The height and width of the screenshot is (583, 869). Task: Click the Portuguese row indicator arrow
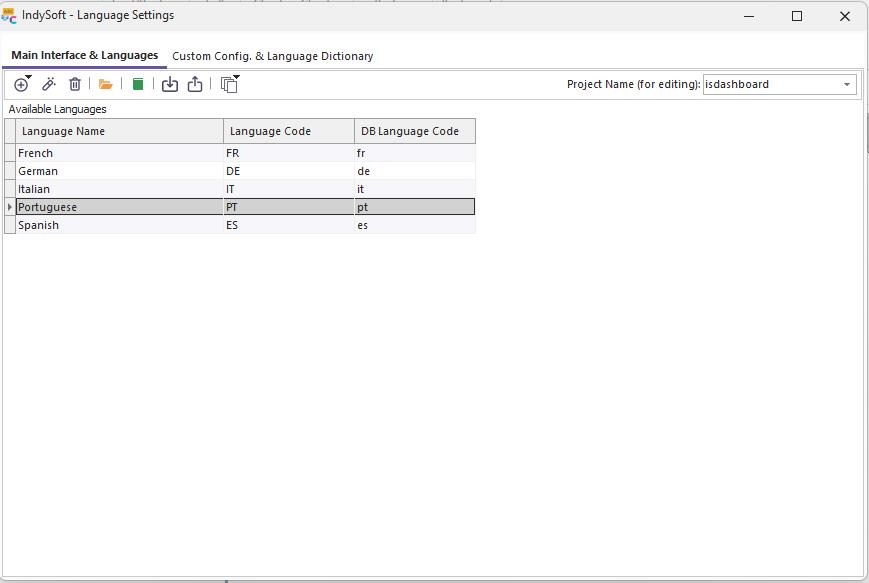pos(10,207)
